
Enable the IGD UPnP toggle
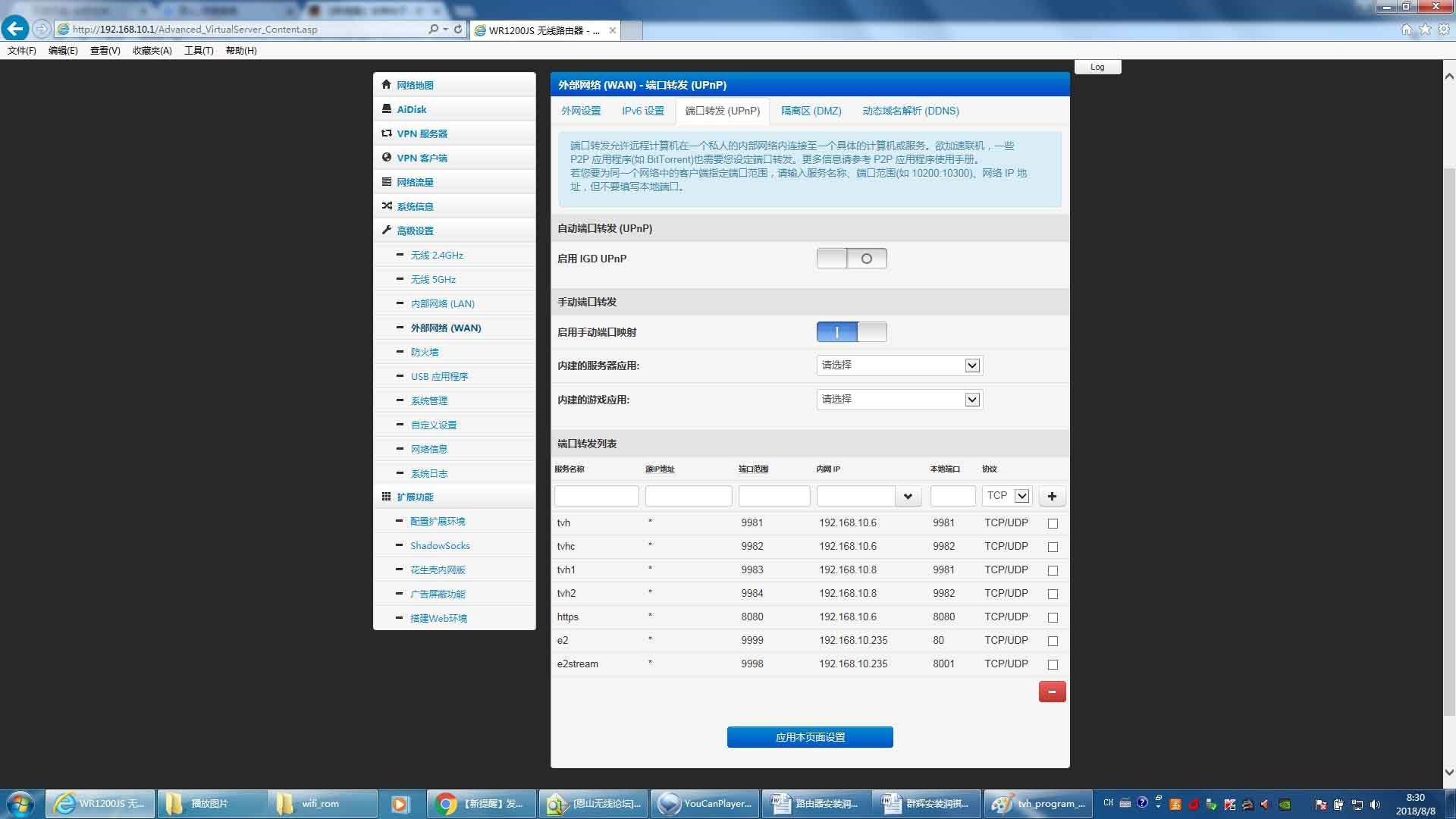click(x=852, y=258)
